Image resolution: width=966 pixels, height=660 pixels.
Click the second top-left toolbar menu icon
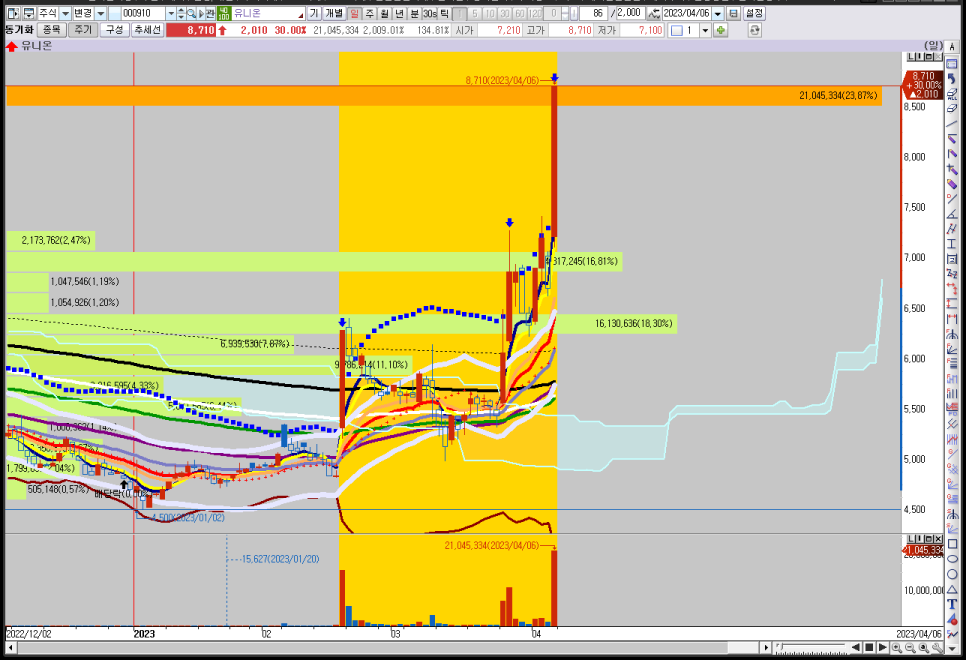click(28, 13)
